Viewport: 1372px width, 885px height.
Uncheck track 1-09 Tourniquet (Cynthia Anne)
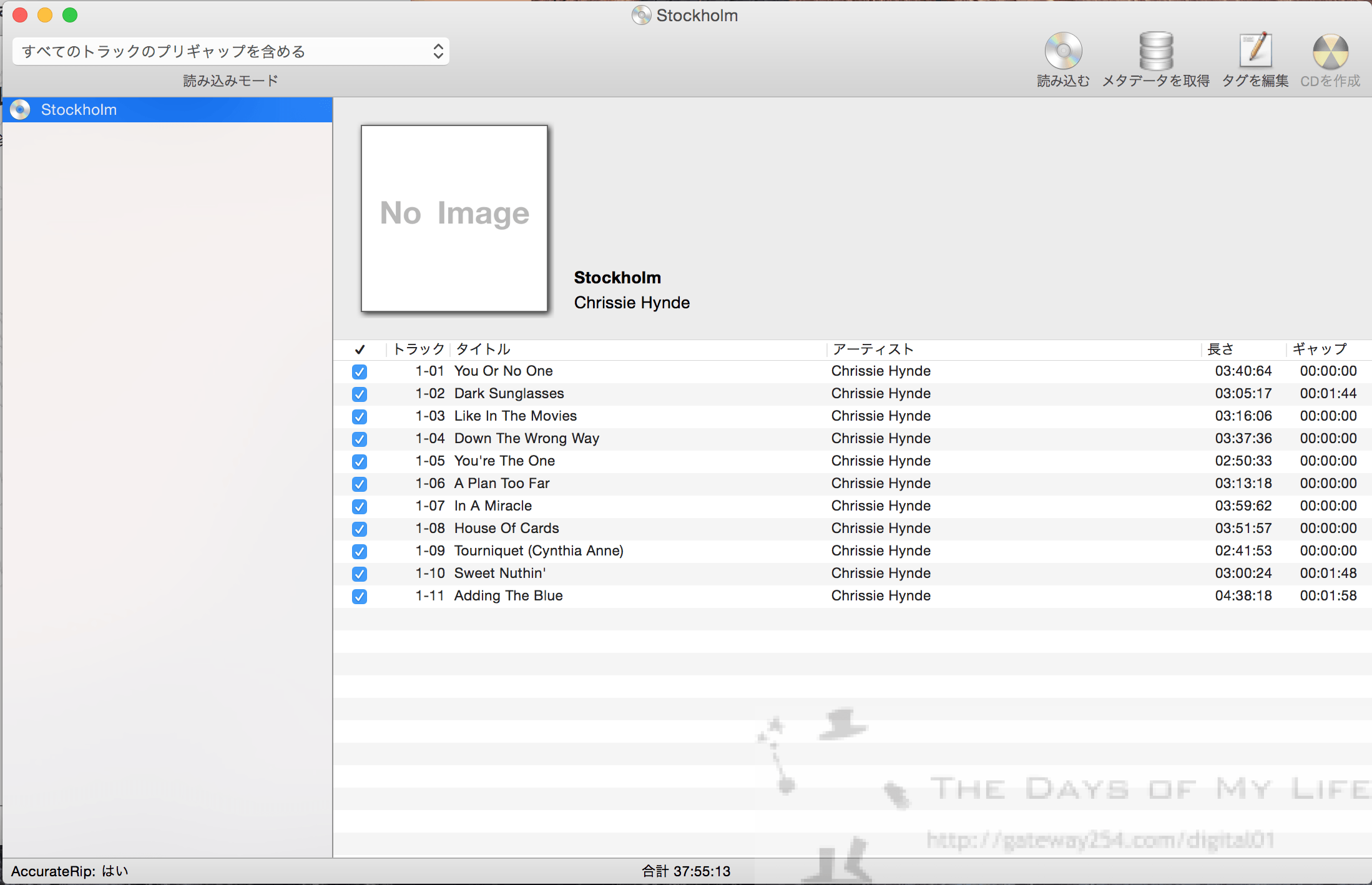tap(360, 552)
